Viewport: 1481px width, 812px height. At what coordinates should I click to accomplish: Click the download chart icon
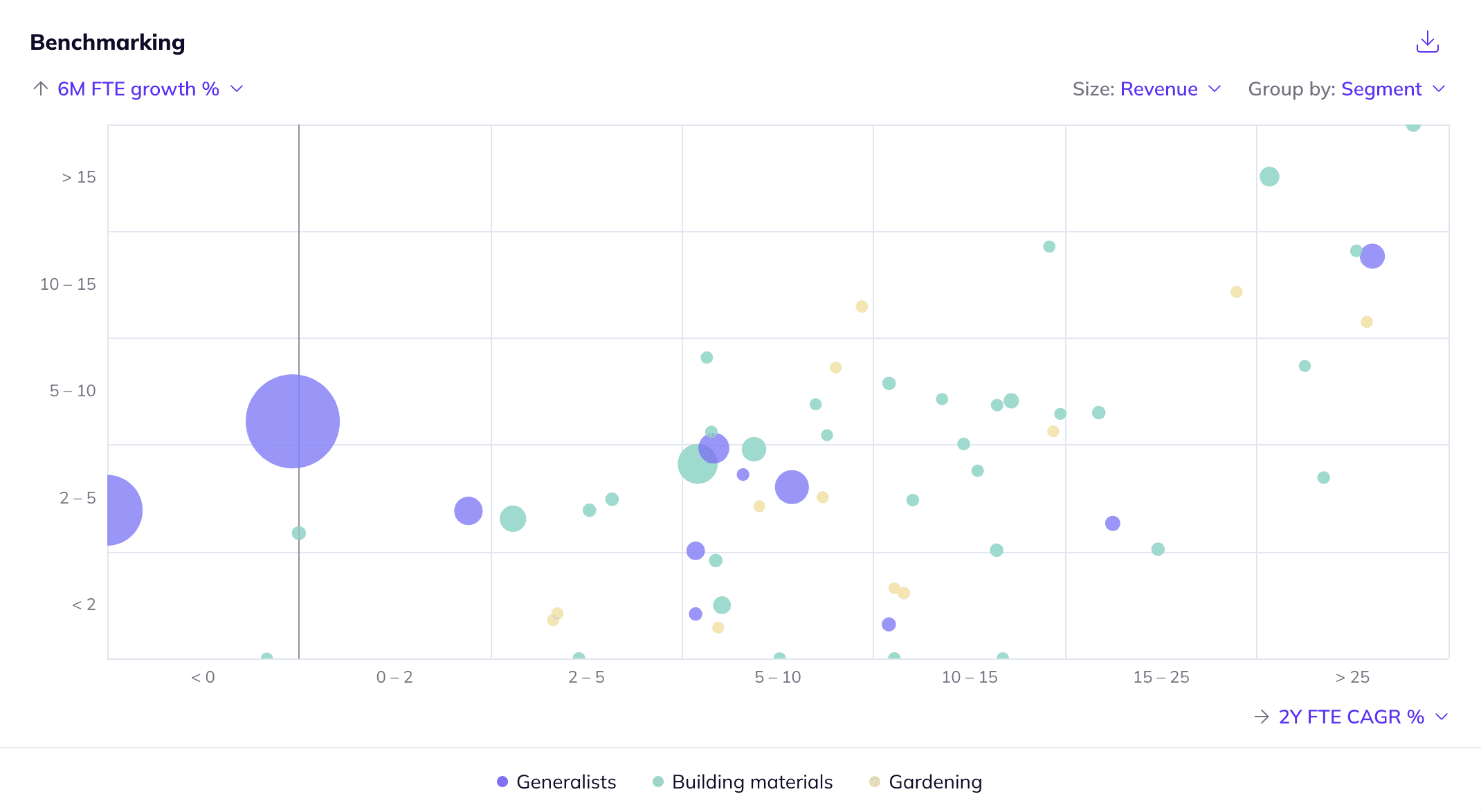point(1427,42)
